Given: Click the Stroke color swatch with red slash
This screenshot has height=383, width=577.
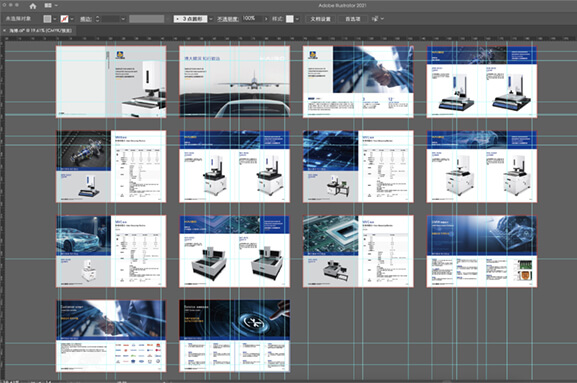Looking at the screenshot, I should point(64,19).
